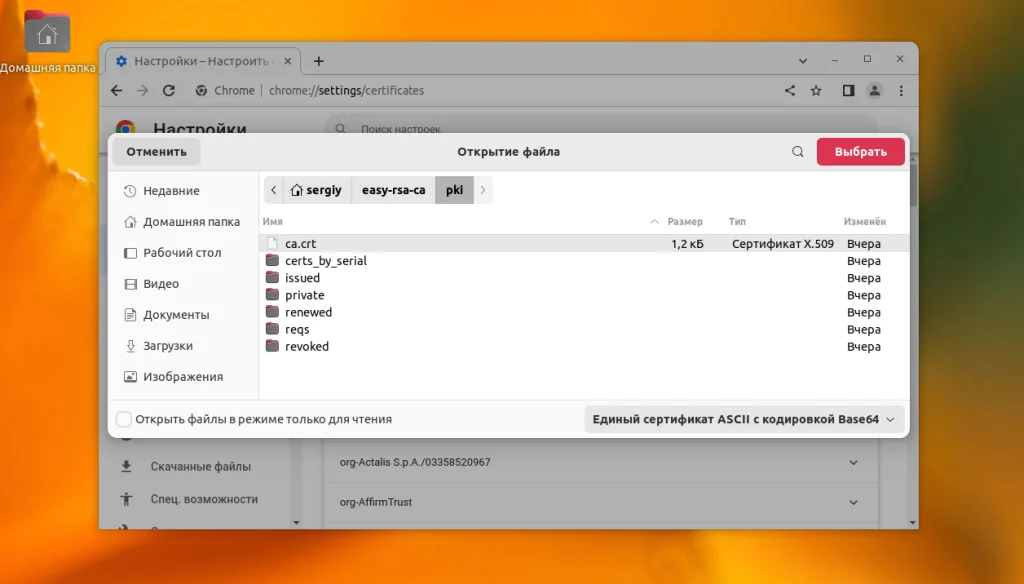Open the Chrome three-dot menu
Viewport: 1024px width, 584px height.
click(900, 90)
